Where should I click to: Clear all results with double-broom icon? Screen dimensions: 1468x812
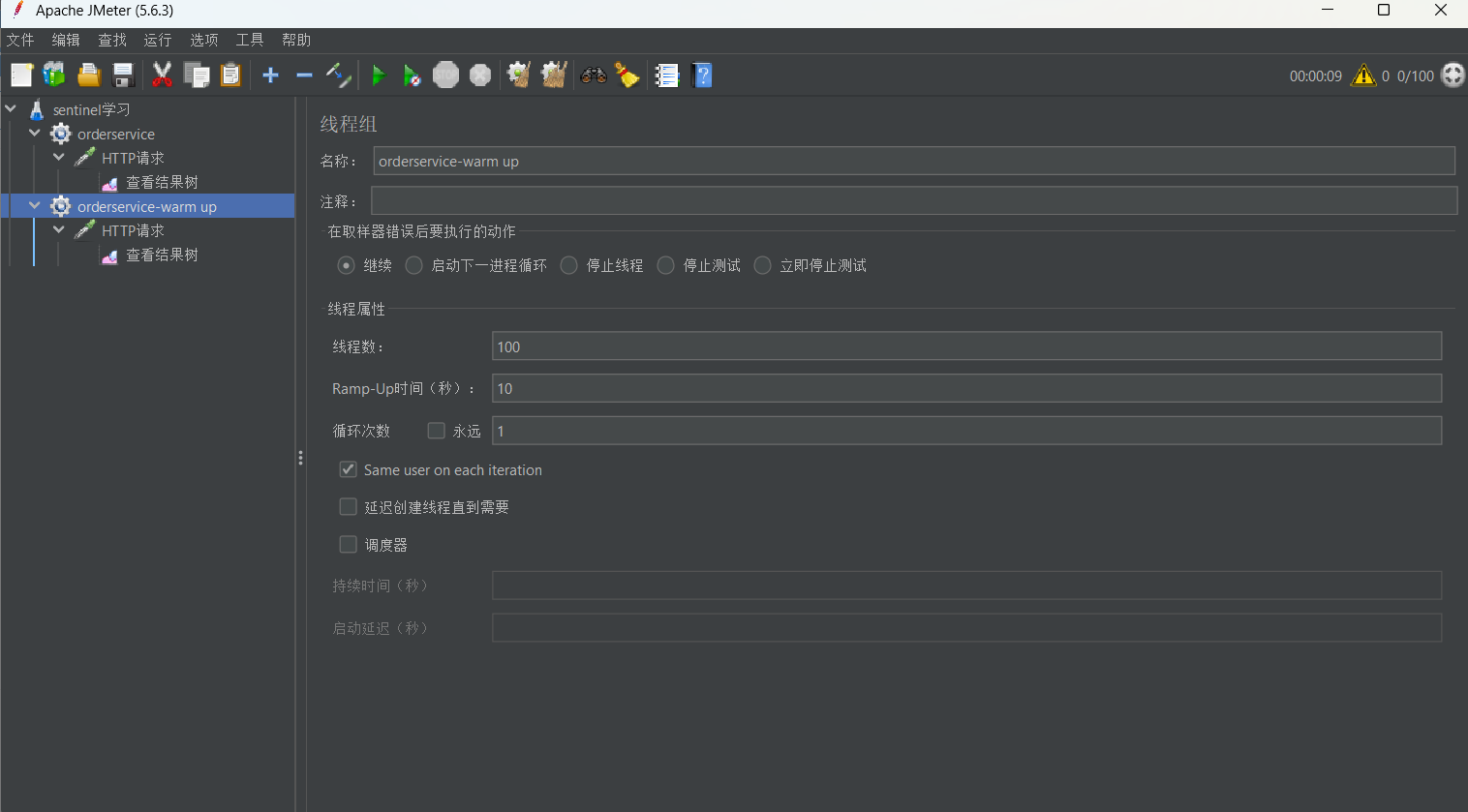[554, 75]
